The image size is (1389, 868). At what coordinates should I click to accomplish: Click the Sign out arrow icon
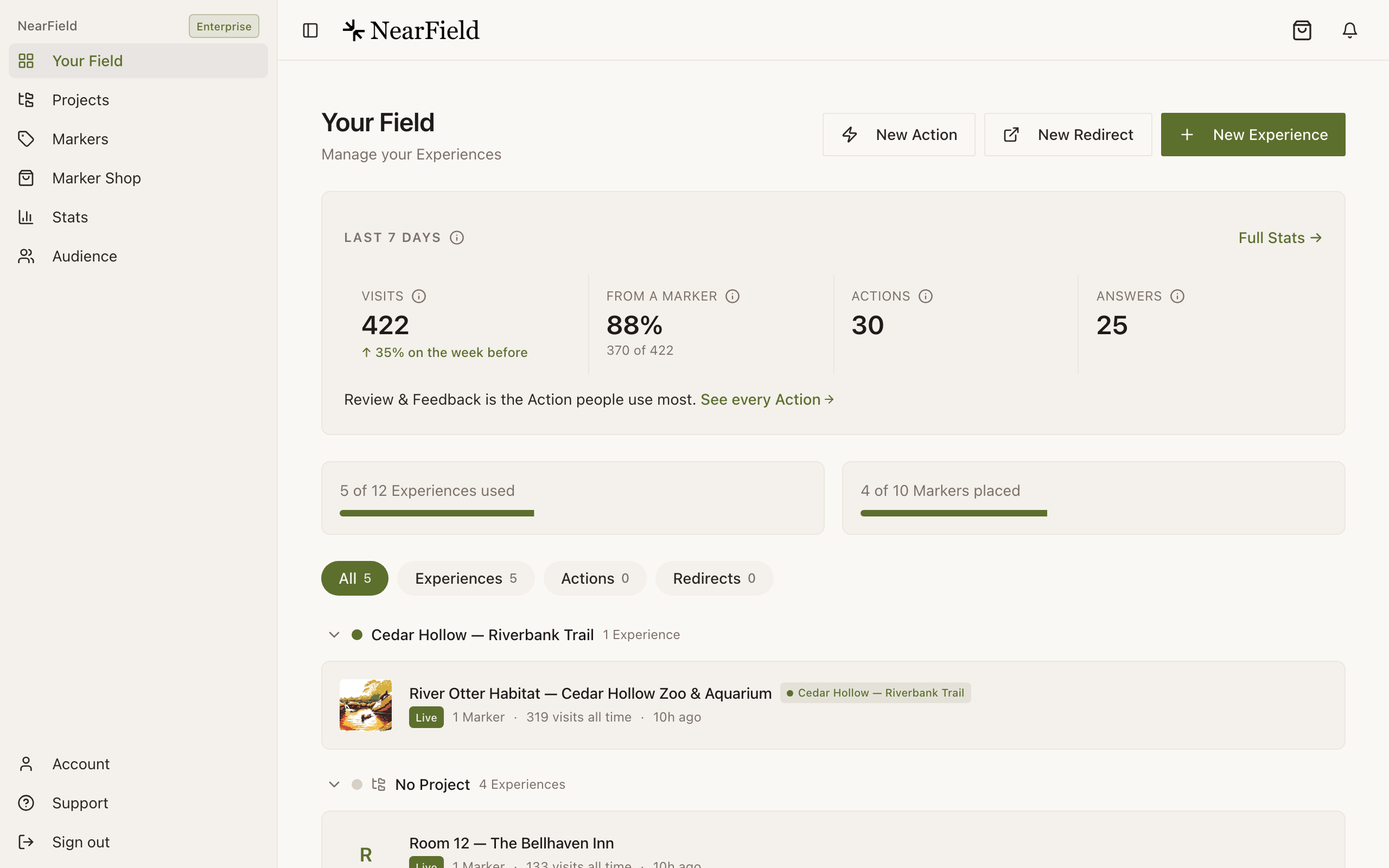click(x=26, y=841)
